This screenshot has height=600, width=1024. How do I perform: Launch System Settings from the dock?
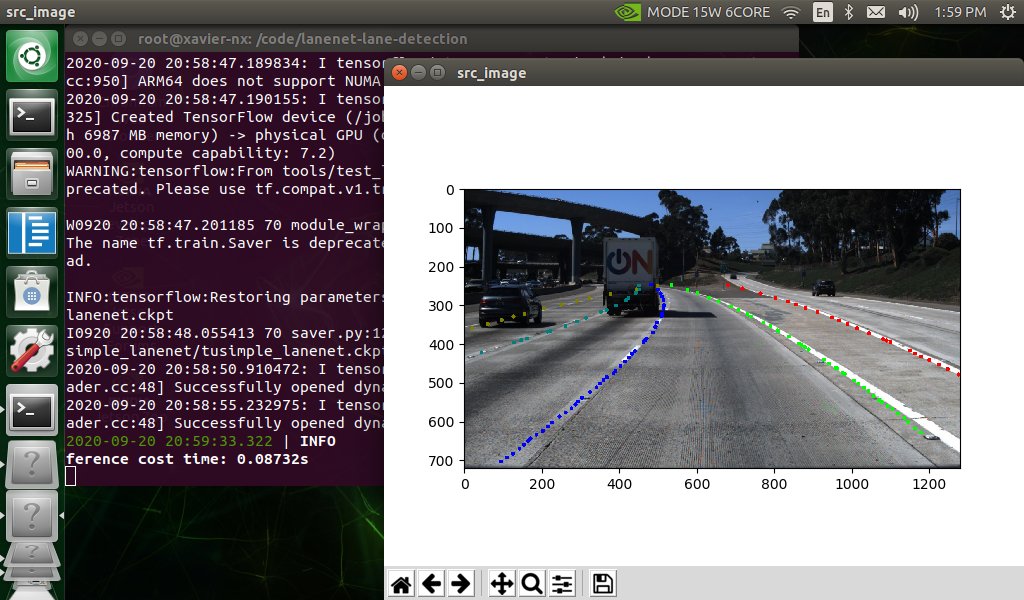tap(32, 349)
